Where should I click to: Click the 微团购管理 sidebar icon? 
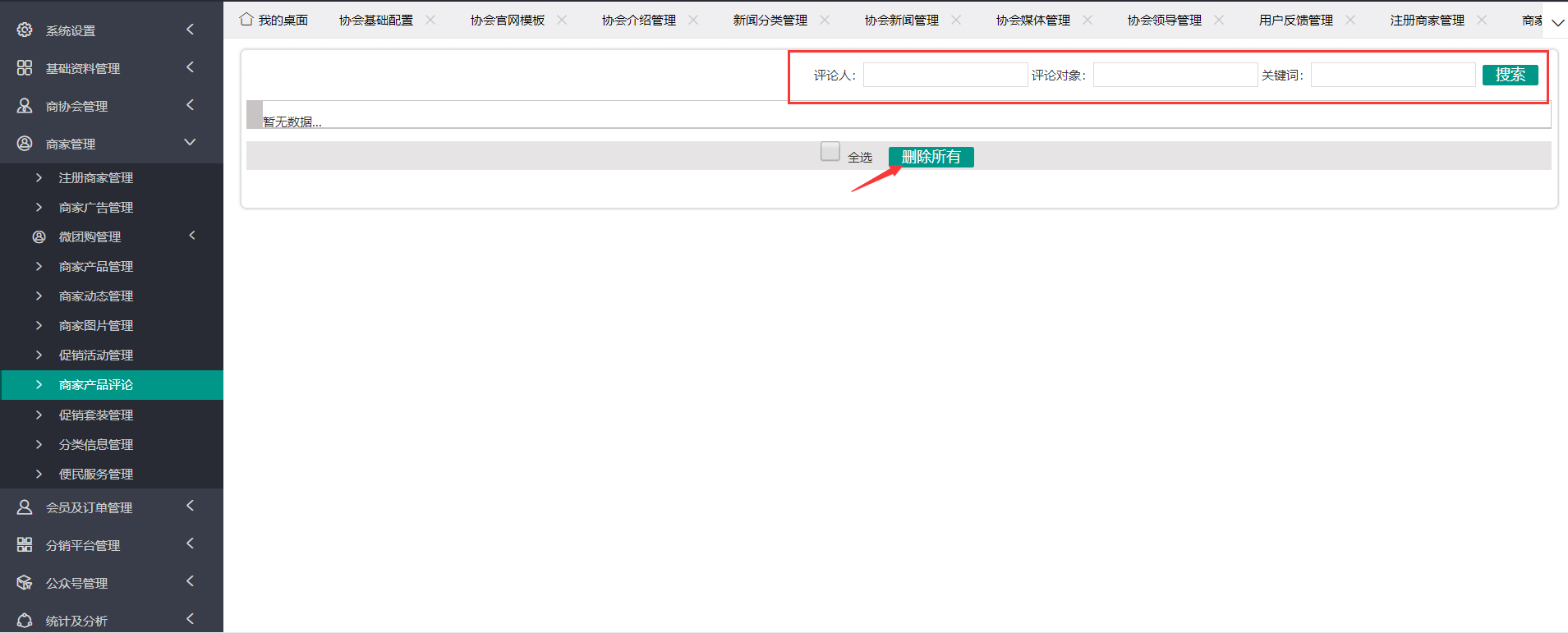point(39,237)
